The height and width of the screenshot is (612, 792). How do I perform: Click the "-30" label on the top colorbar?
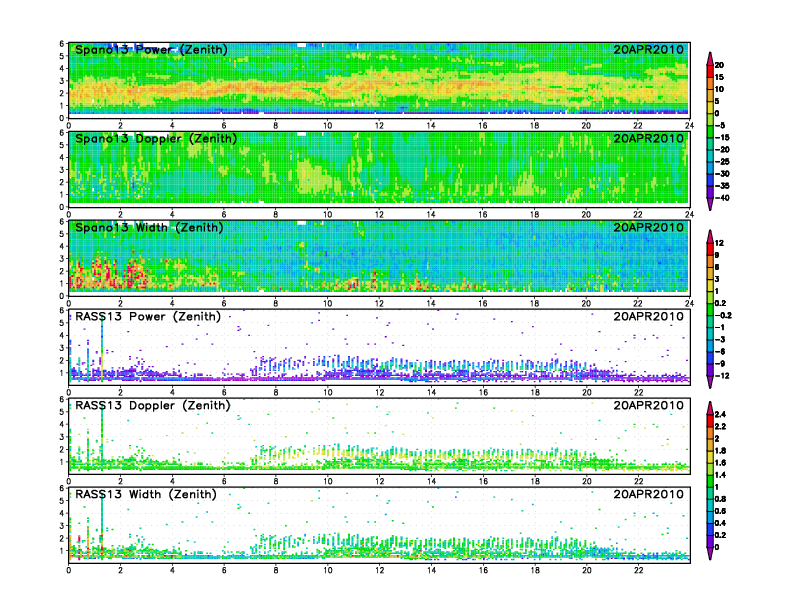tap(721, 174)
